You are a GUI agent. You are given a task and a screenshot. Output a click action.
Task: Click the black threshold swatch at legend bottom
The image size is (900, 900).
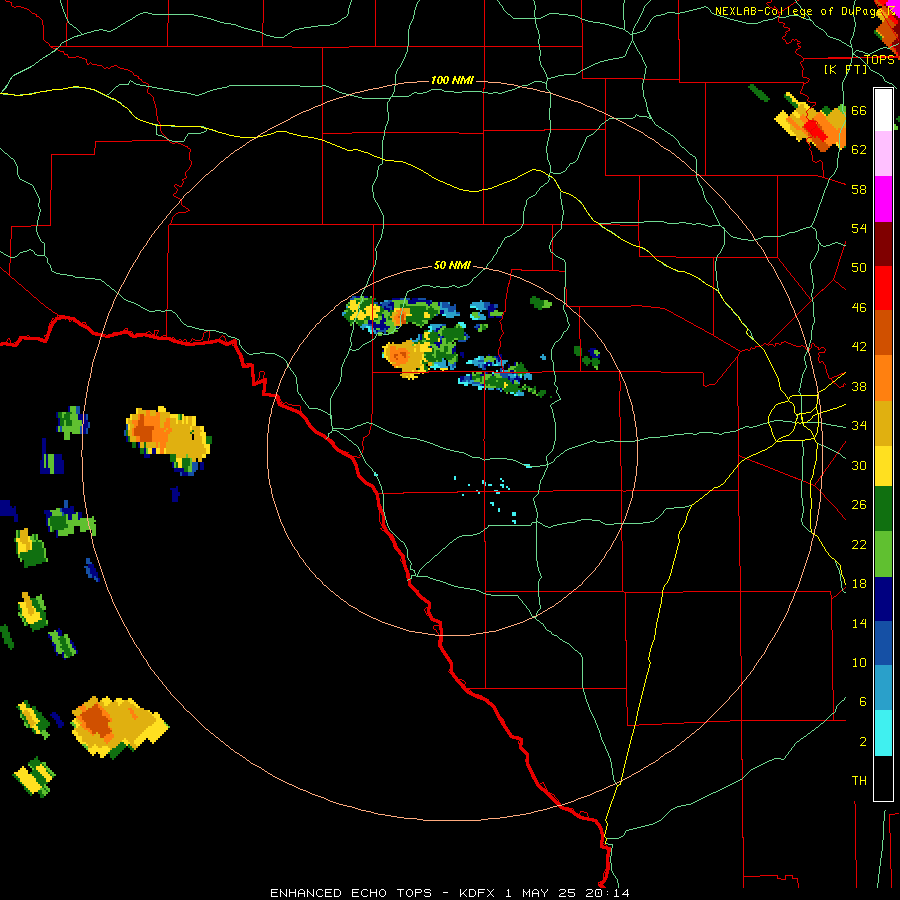(x=883, y=778)
